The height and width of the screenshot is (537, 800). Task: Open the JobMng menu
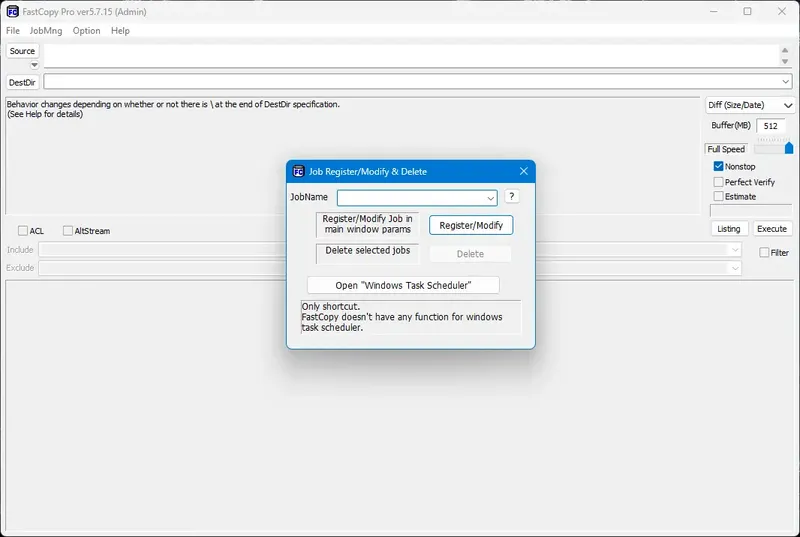46,31
